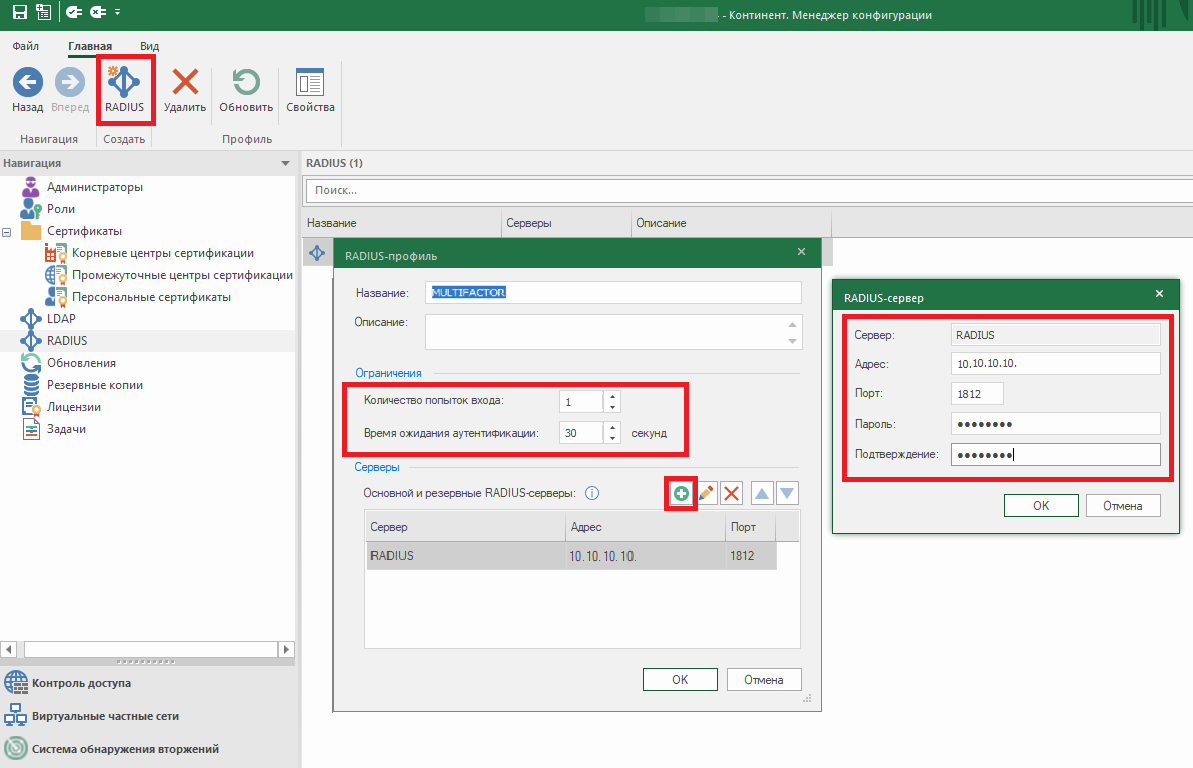Delete server using red X in Серверы

point(732,493)
